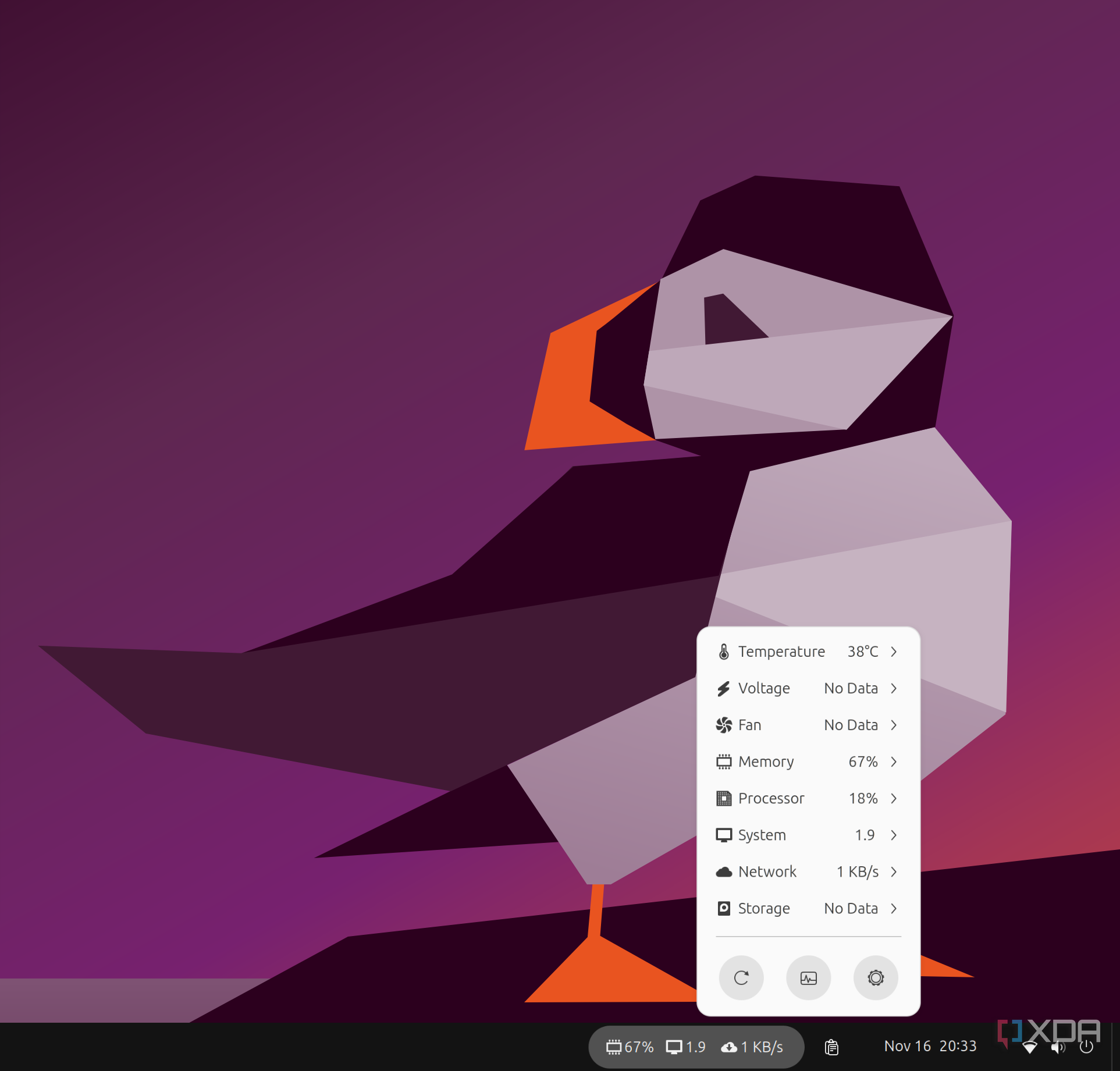Image resolution: width=1120 pixels, height=1071 pixels.
Task: Click the 38°C temperature value
Action: pos(862,652)
